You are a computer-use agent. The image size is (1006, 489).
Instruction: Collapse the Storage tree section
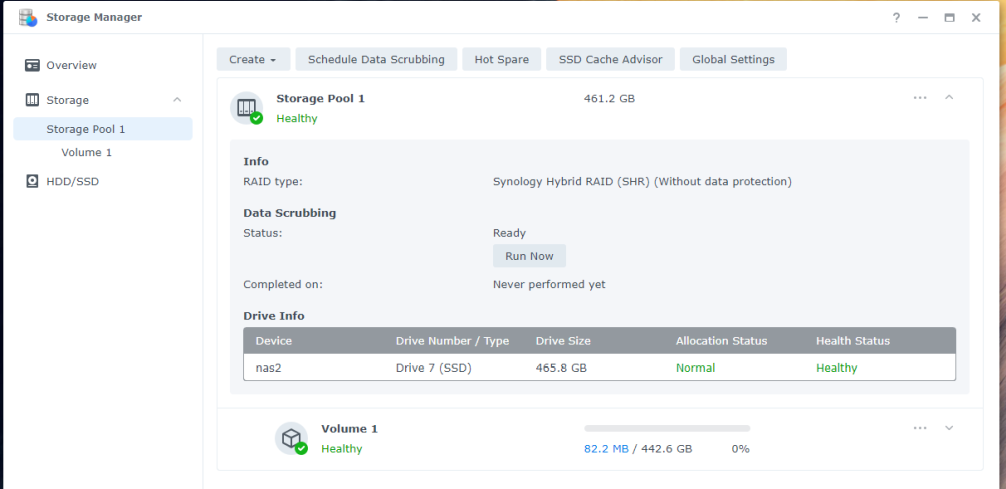coord(177,100)
